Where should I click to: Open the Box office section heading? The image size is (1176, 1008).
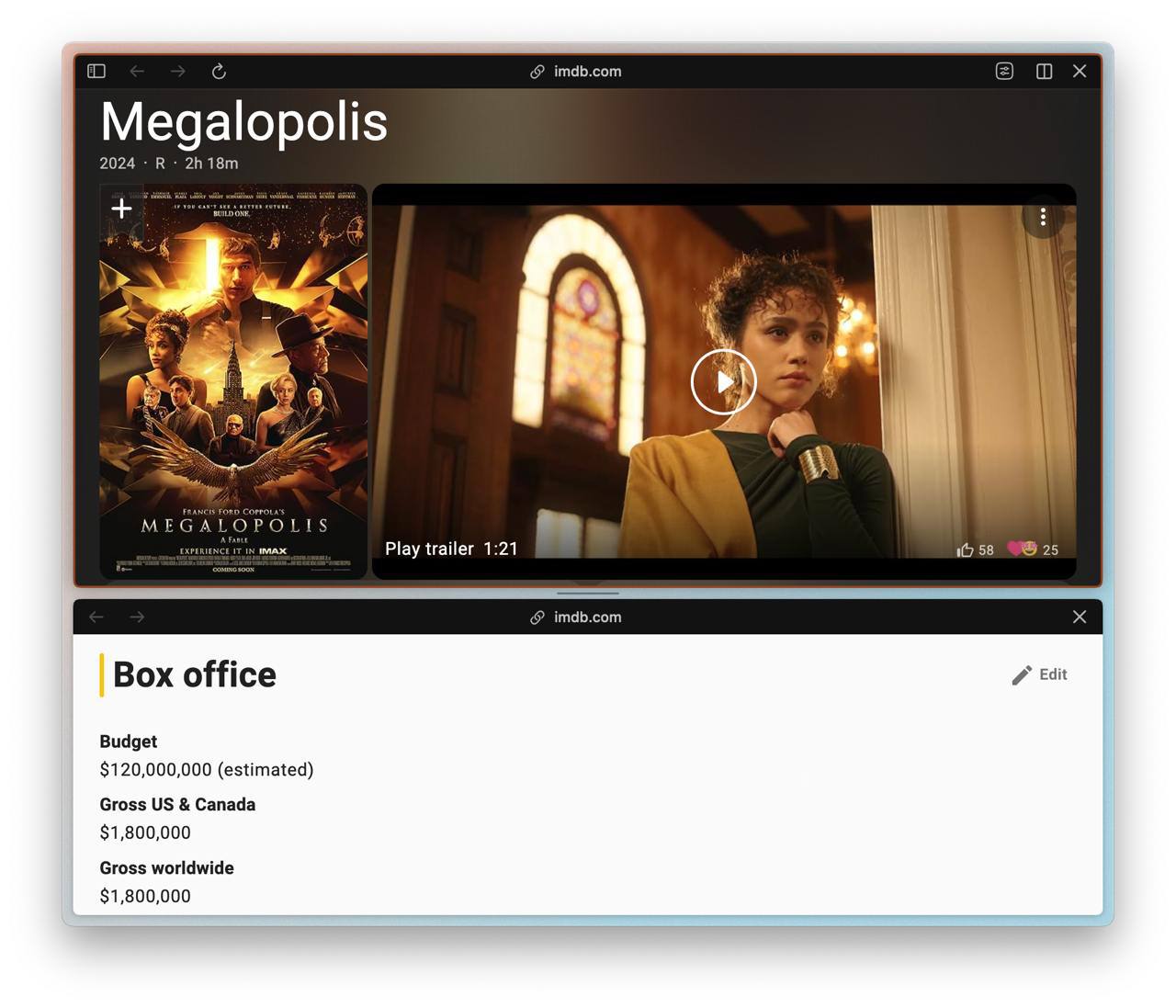(x=195, y=674)
